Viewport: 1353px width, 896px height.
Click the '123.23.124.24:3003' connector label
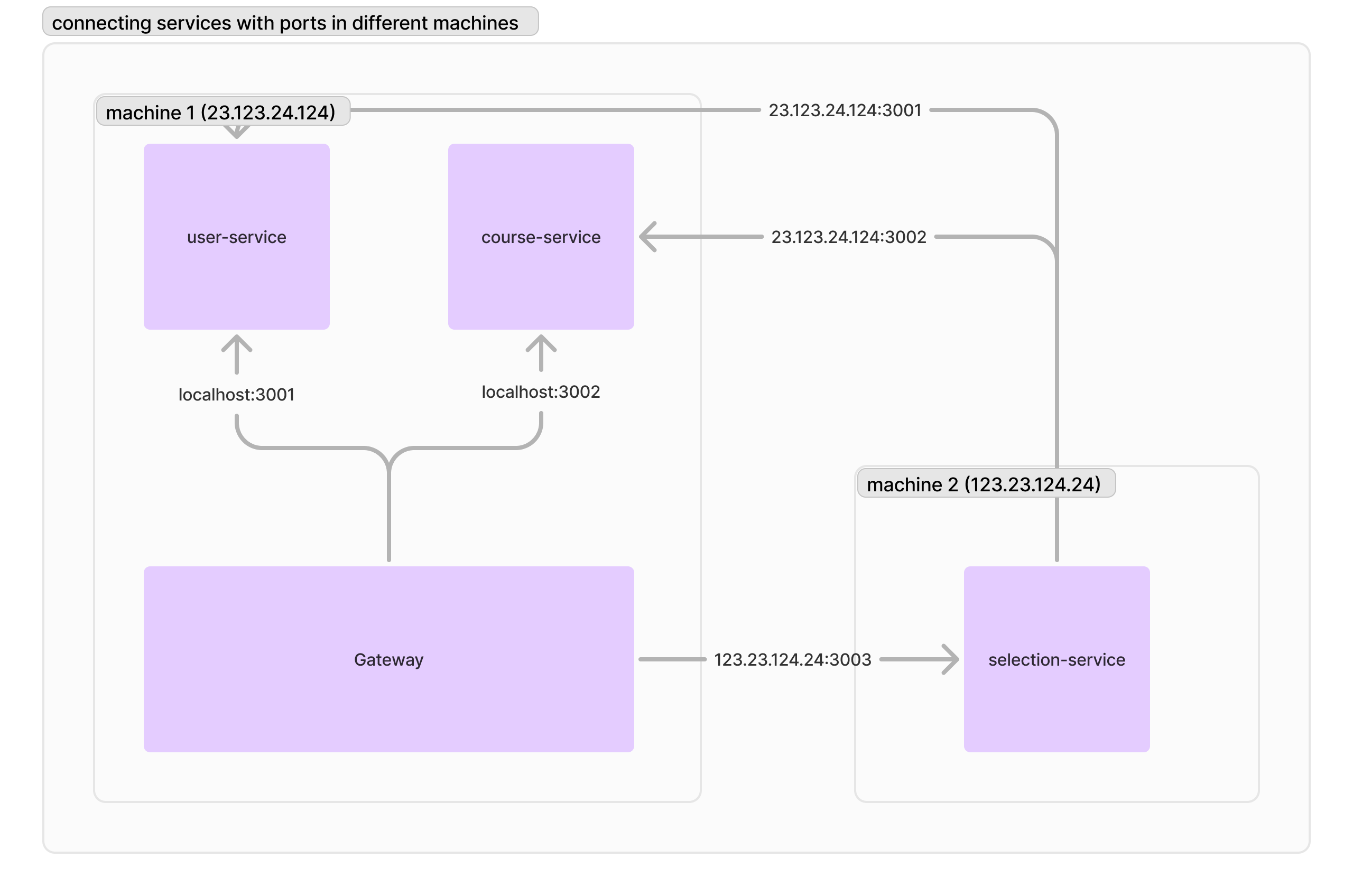coord(792,659)
